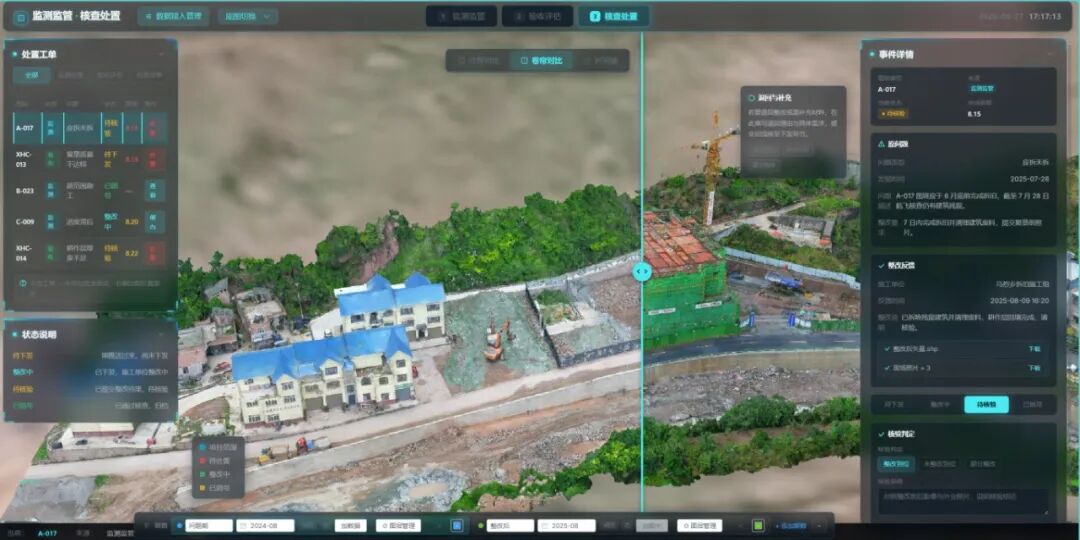1080x540 pixels.
Task: Download the 现场照片 × 3 attachment
Action: (1035, 368)
